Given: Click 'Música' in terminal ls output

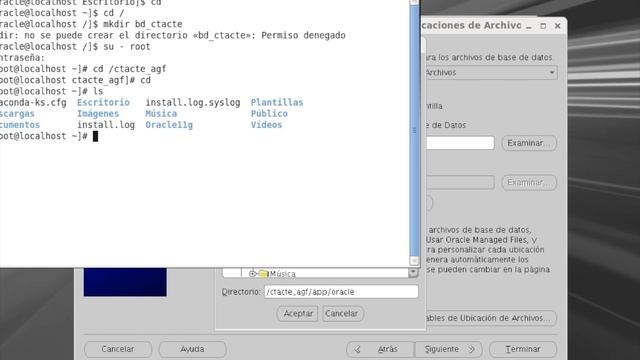Looking at the screenshot, I should point(161,113).
